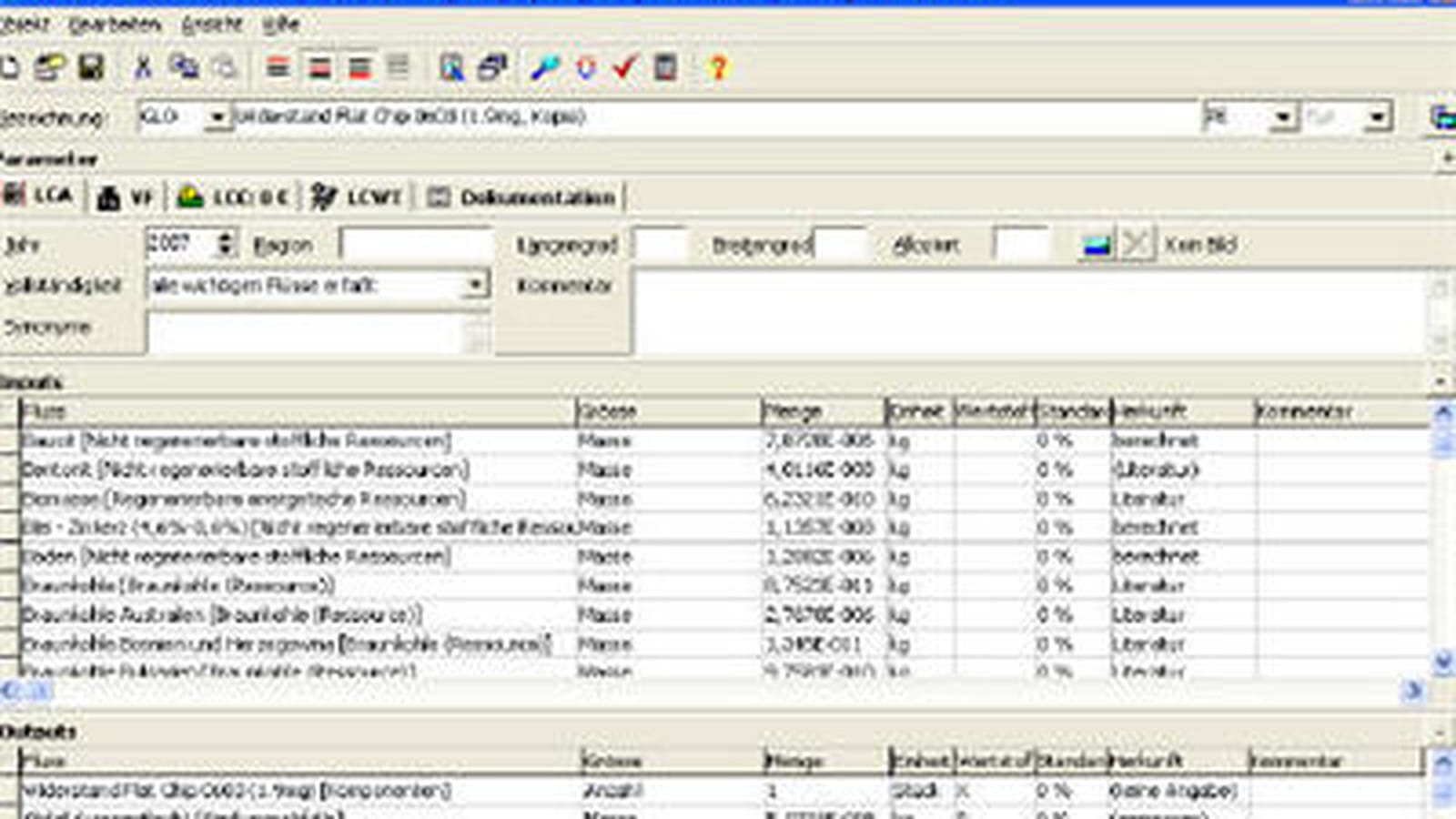The width and height of the screenshot is (1456, 819).
Task: Open the Hilfe menu
Action: (x=281, y=25)
